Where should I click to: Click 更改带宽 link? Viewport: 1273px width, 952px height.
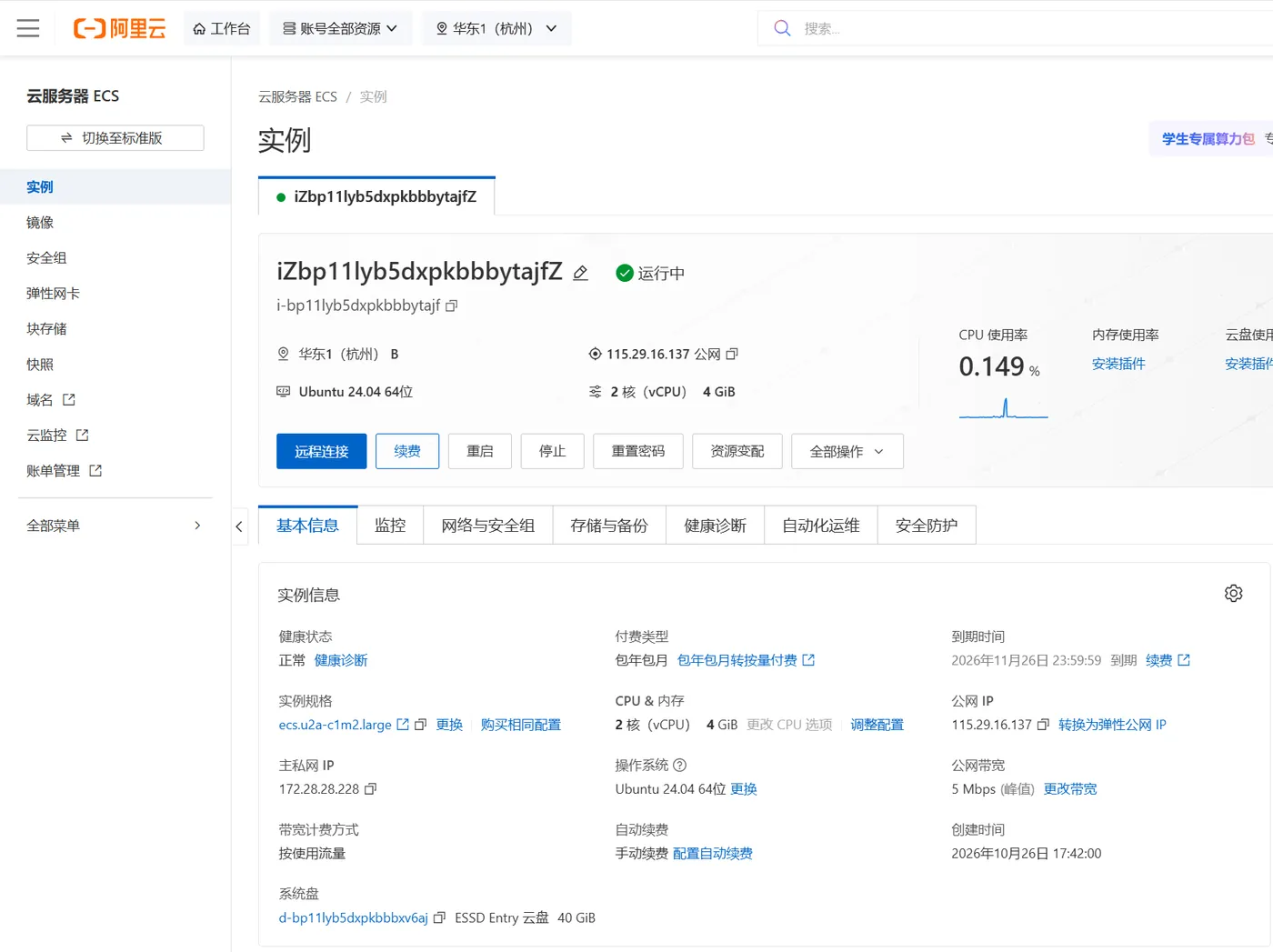(x=1070, y=789)
